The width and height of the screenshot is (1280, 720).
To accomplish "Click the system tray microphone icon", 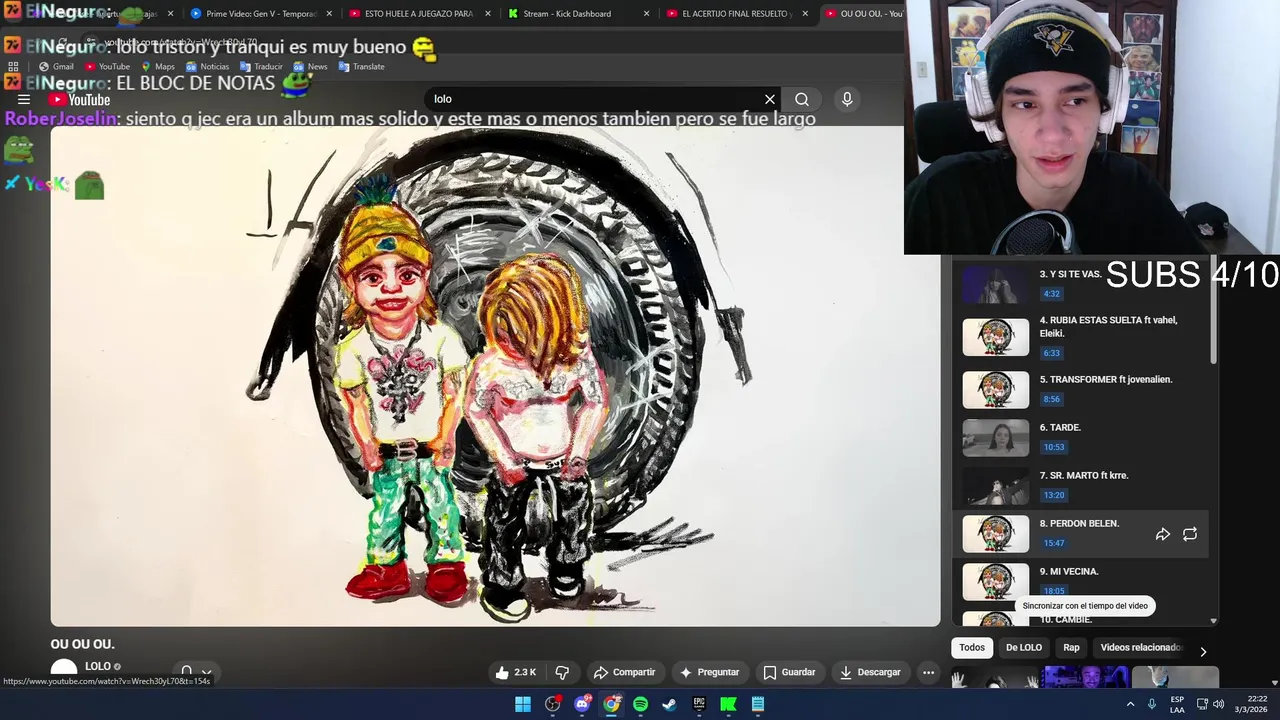I will (1152, 704).
